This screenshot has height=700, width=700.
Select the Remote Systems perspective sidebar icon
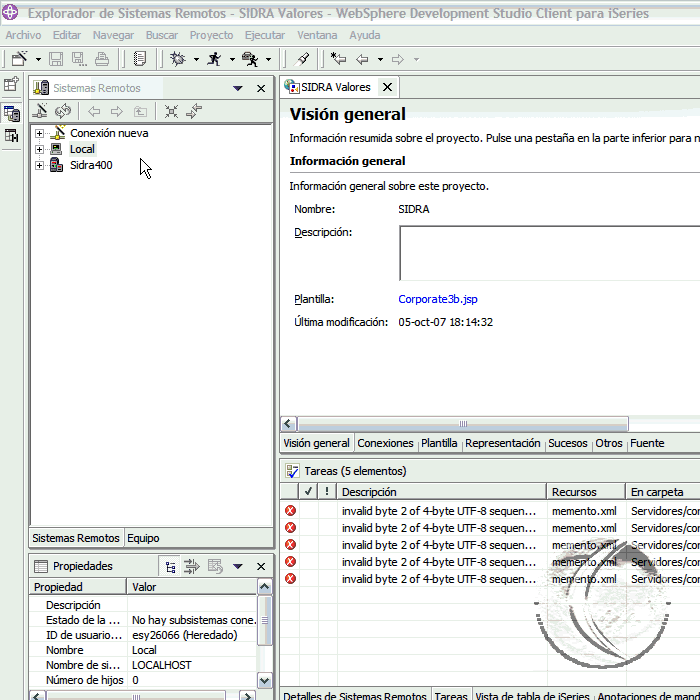12,113
